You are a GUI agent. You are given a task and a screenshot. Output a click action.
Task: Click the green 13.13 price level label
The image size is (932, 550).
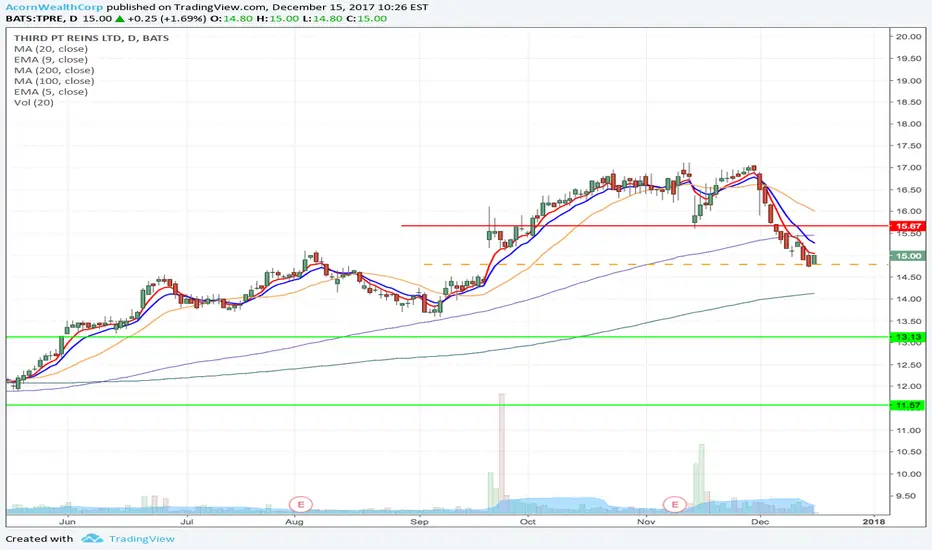click(x=908, y=337)
